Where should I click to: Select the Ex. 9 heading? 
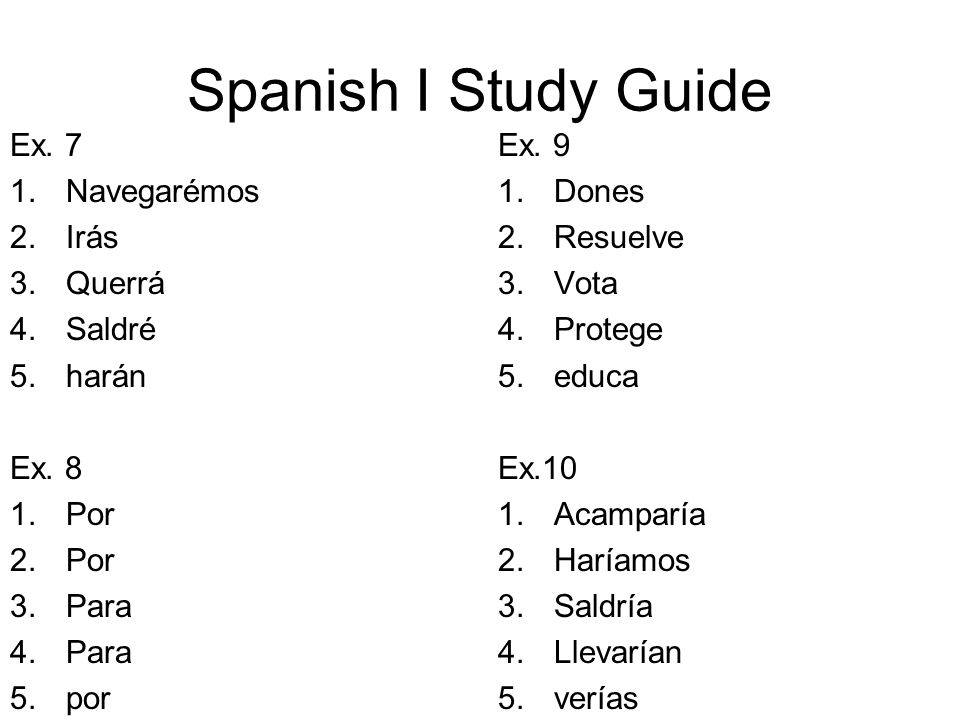(534, 146)
